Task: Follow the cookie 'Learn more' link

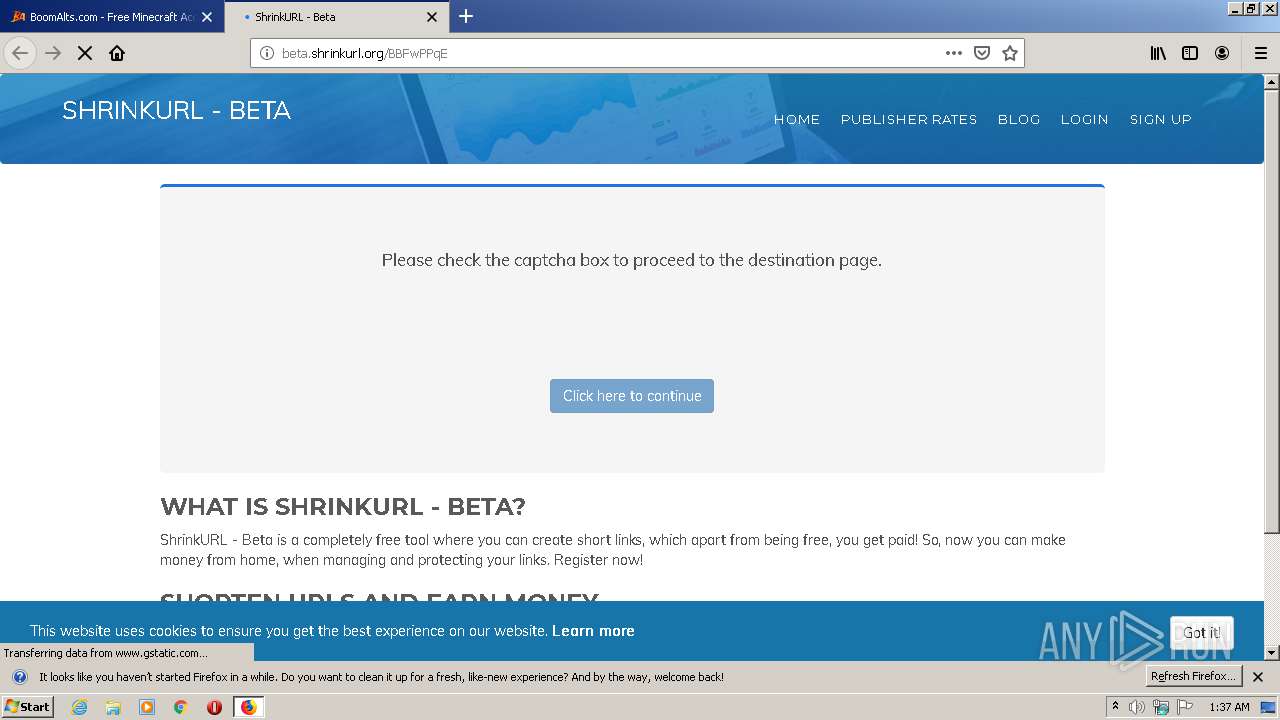Action: click(x=593, y=631)
